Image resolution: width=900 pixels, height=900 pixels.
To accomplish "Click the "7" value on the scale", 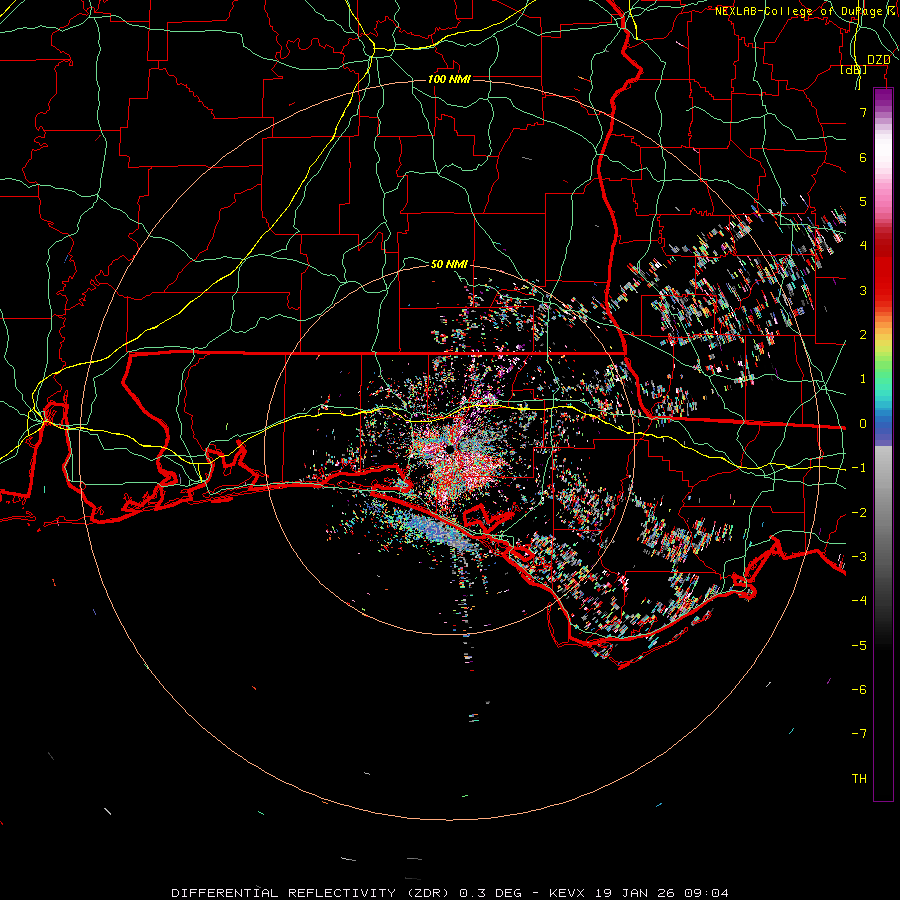I will pos(863,112).
